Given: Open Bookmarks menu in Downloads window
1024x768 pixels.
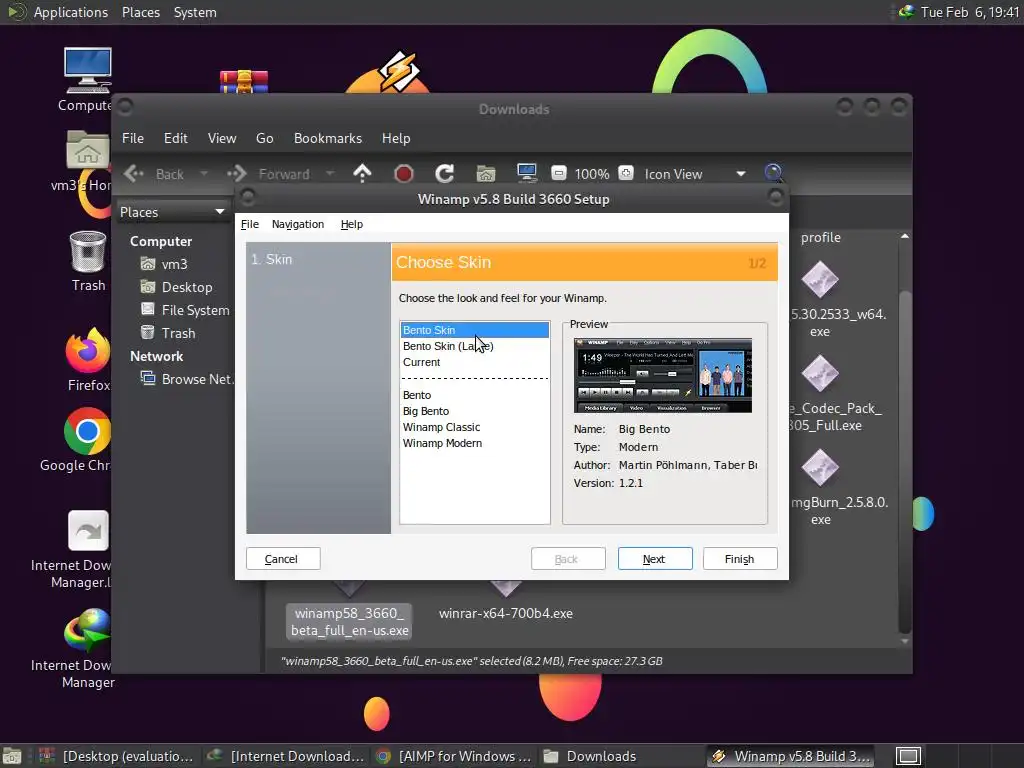Looking at the screenshot, I should pos(328,138).
